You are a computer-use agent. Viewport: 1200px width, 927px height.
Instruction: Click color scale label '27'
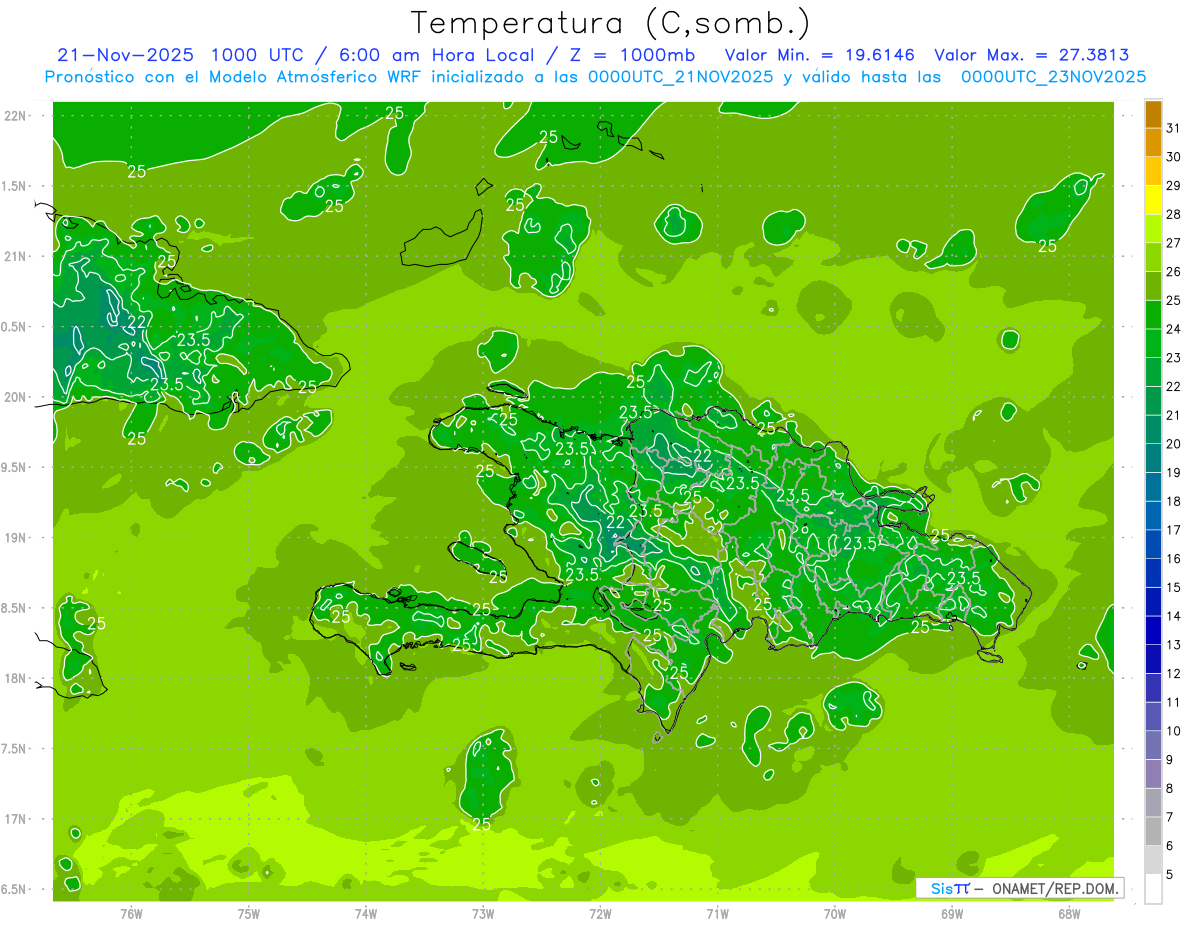(1174, 243)
